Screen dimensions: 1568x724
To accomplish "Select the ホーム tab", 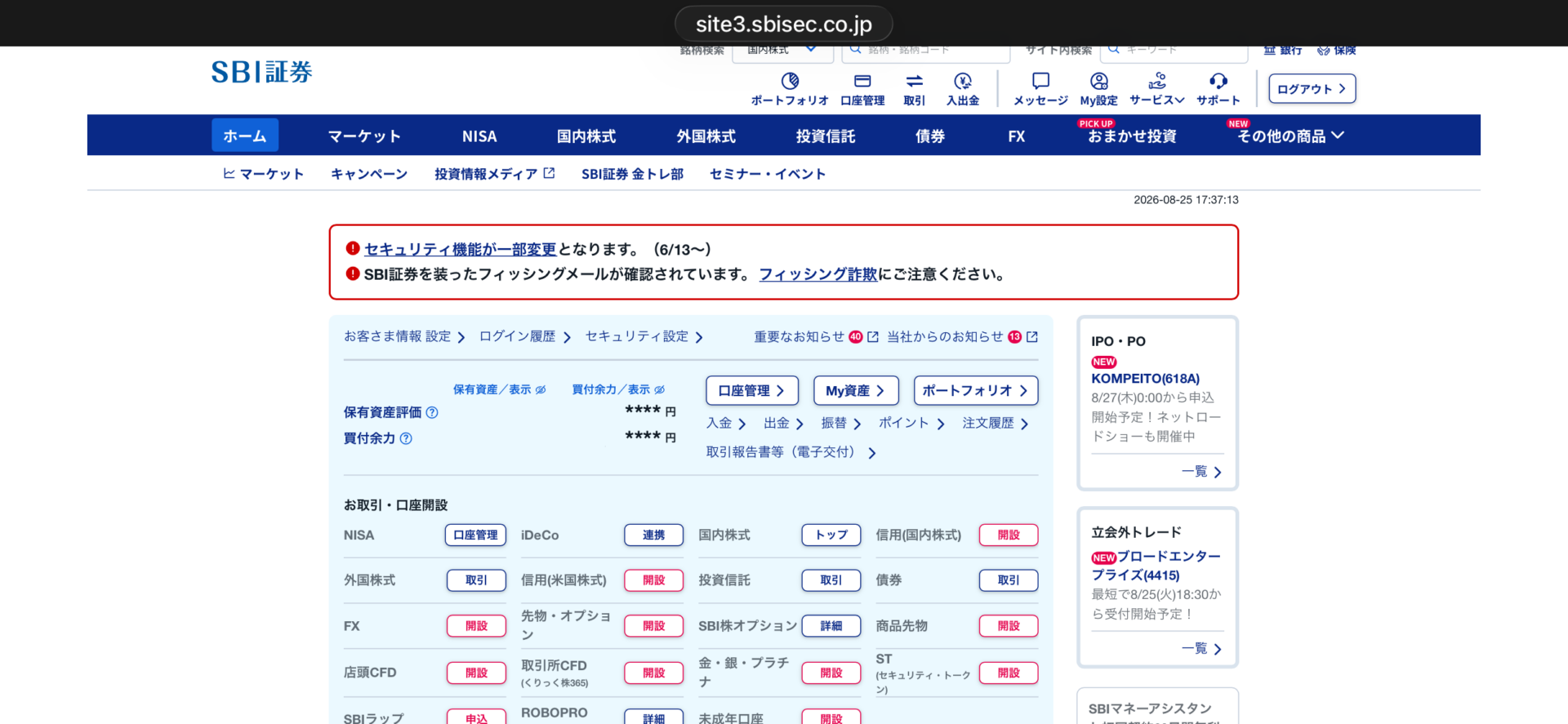I will coord(245,135).
